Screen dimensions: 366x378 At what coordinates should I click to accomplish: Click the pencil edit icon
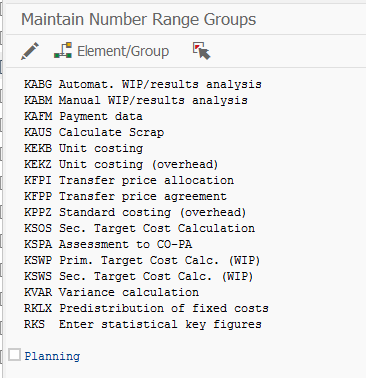30,51
